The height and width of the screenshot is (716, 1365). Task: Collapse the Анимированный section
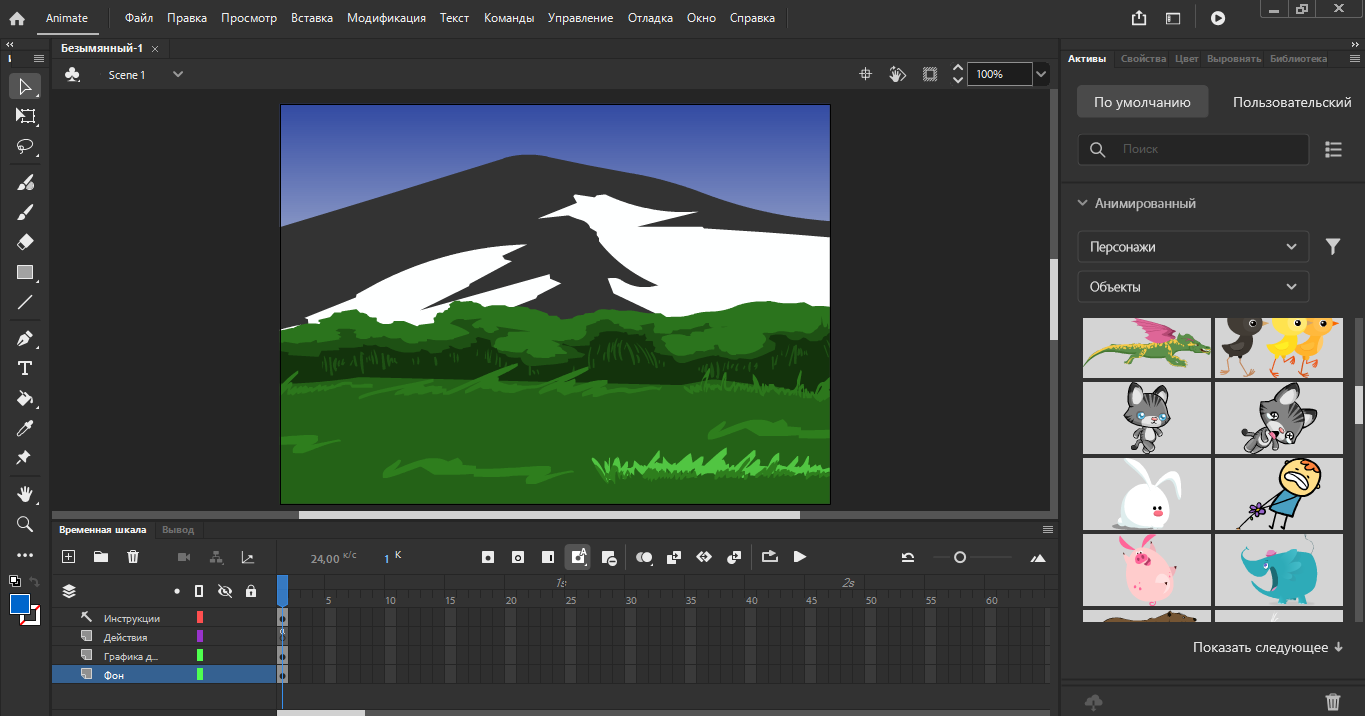point(1082,203)
